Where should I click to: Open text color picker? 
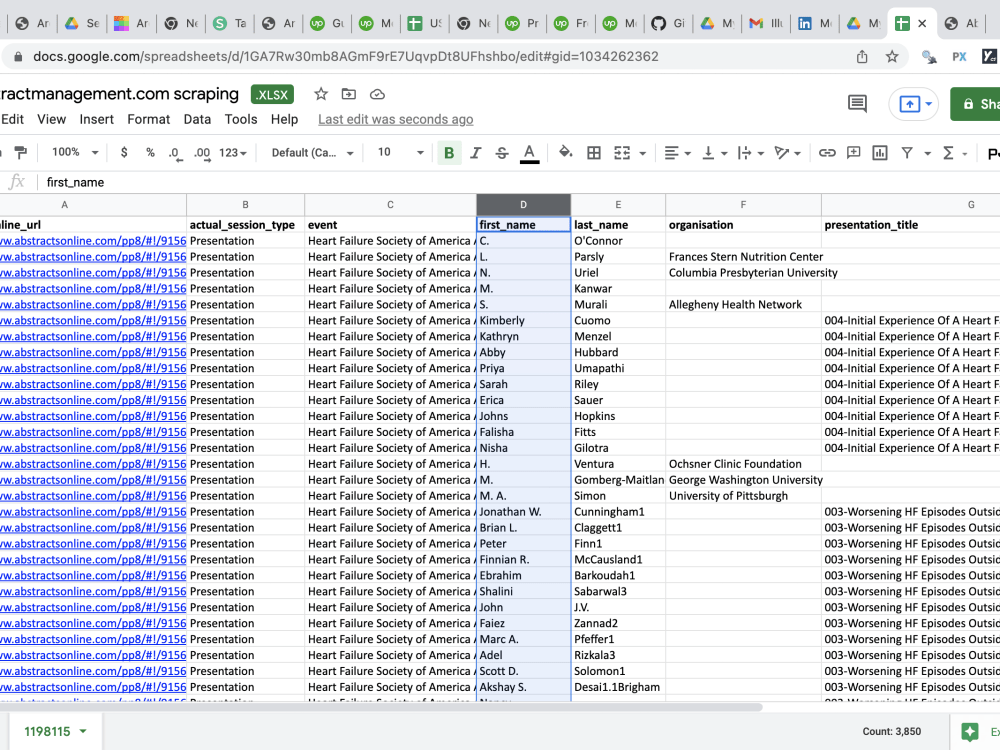click(x=529, y=153)
